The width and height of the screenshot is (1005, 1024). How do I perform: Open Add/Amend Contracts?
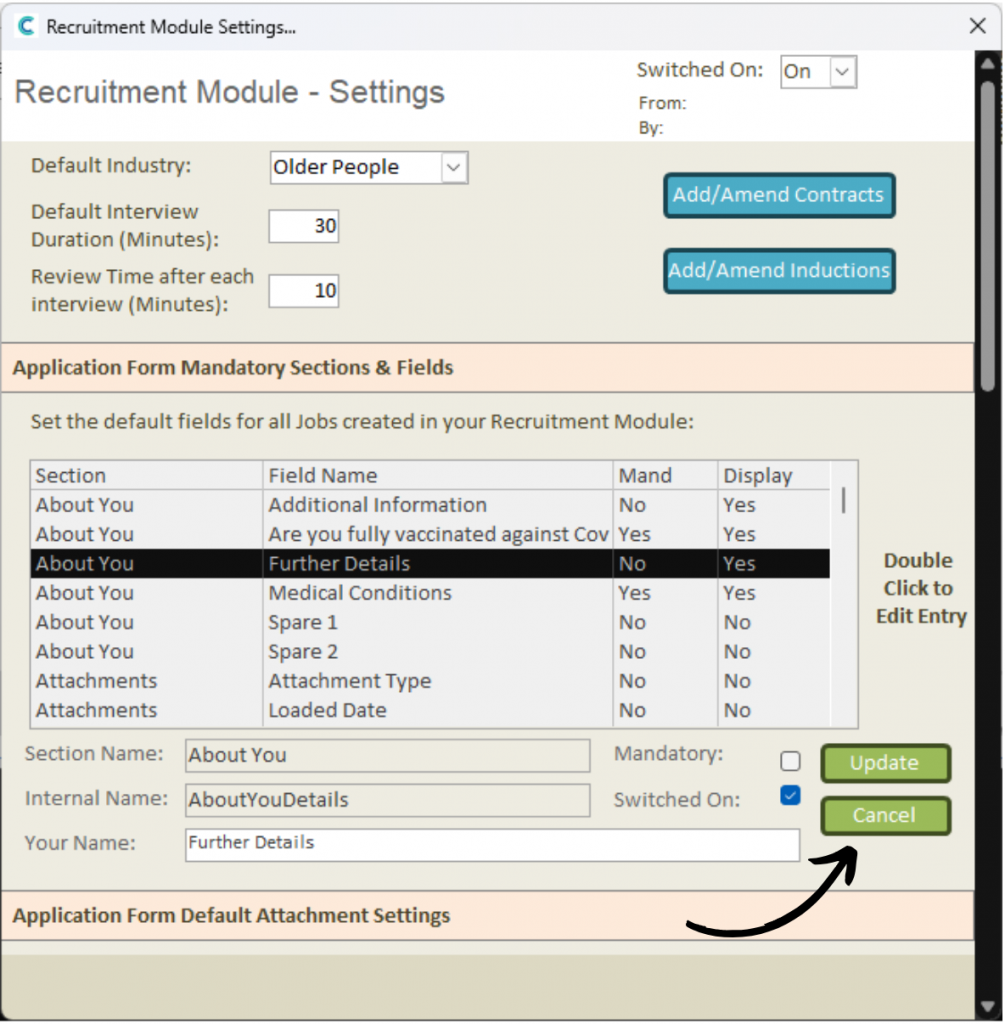778,195
